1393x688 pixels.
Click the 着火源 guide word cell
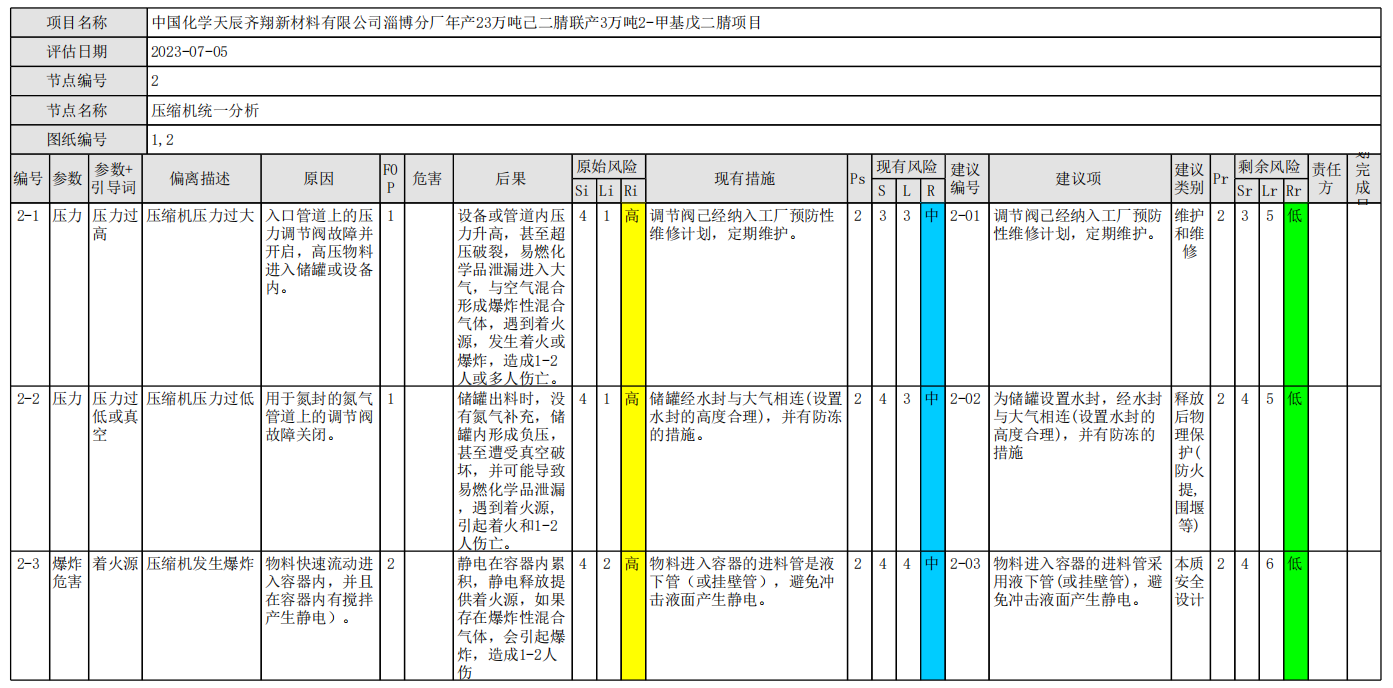click(116, 614)
